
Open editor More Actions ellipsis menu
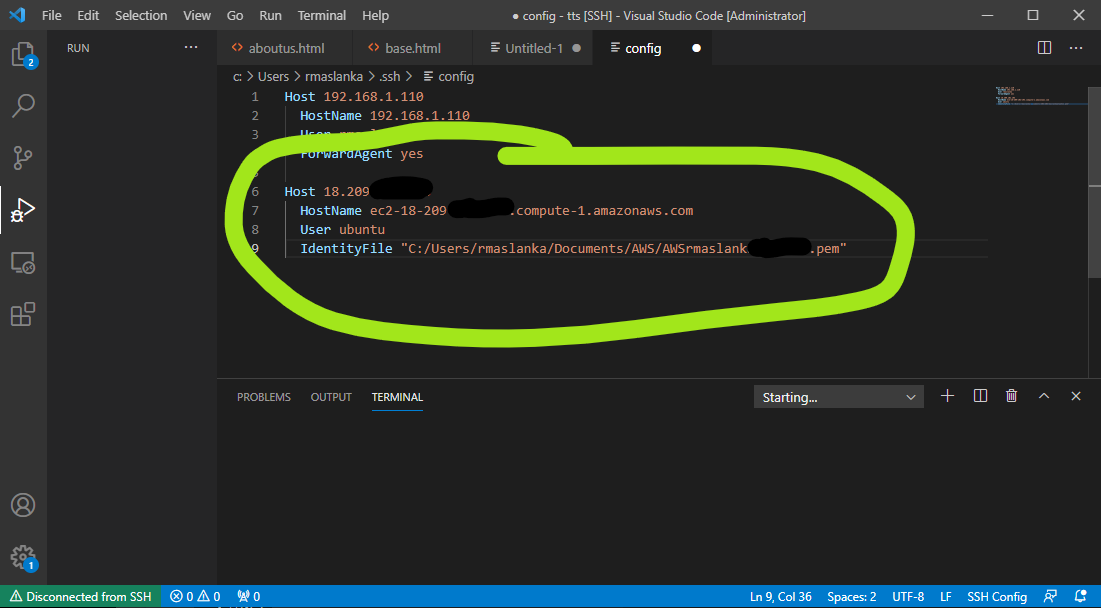pos(1075,46)
